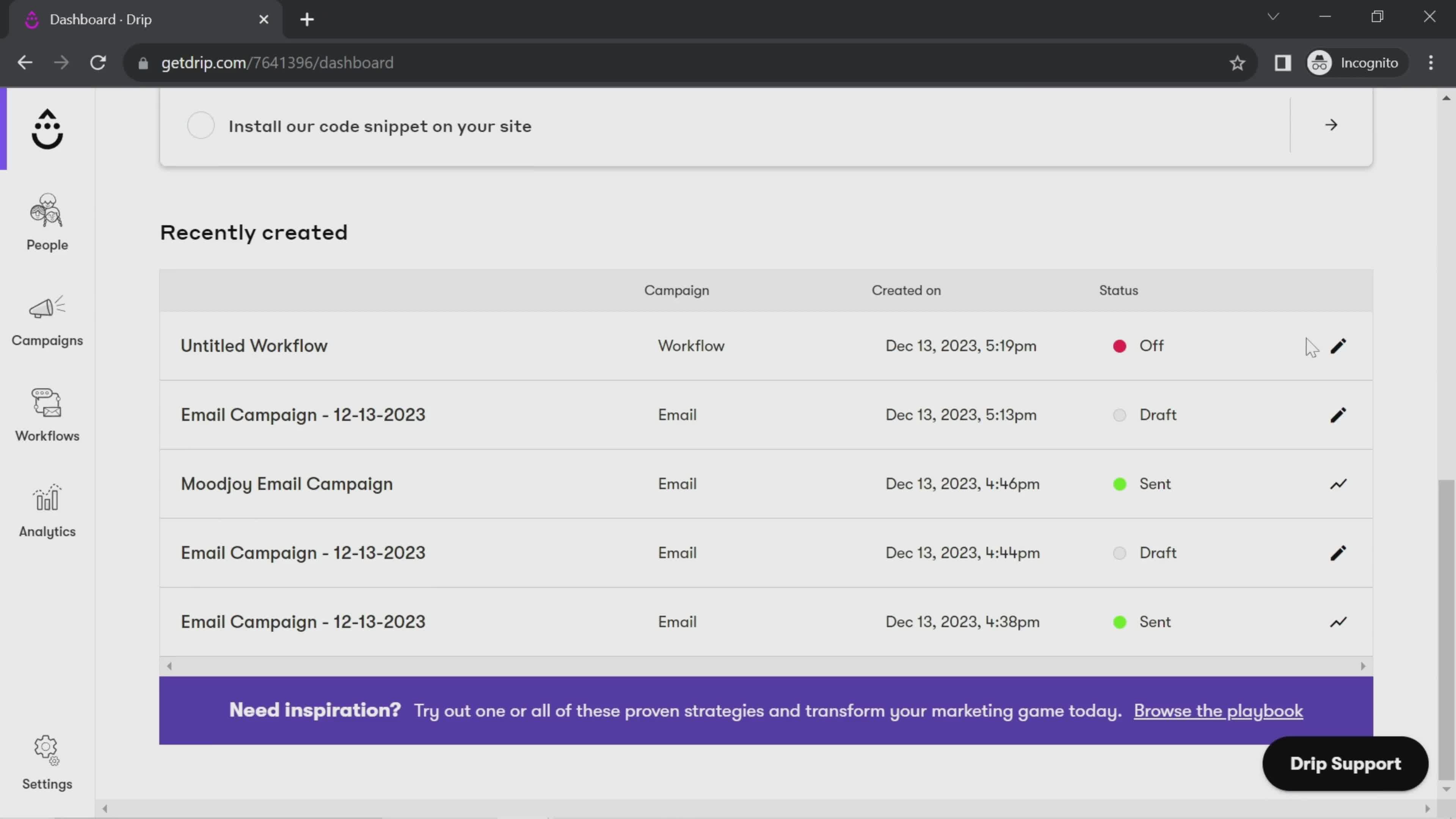The width and height of the screenshot is (1456, 819).
Task: Reload the browser page
Action: (98, 63)
